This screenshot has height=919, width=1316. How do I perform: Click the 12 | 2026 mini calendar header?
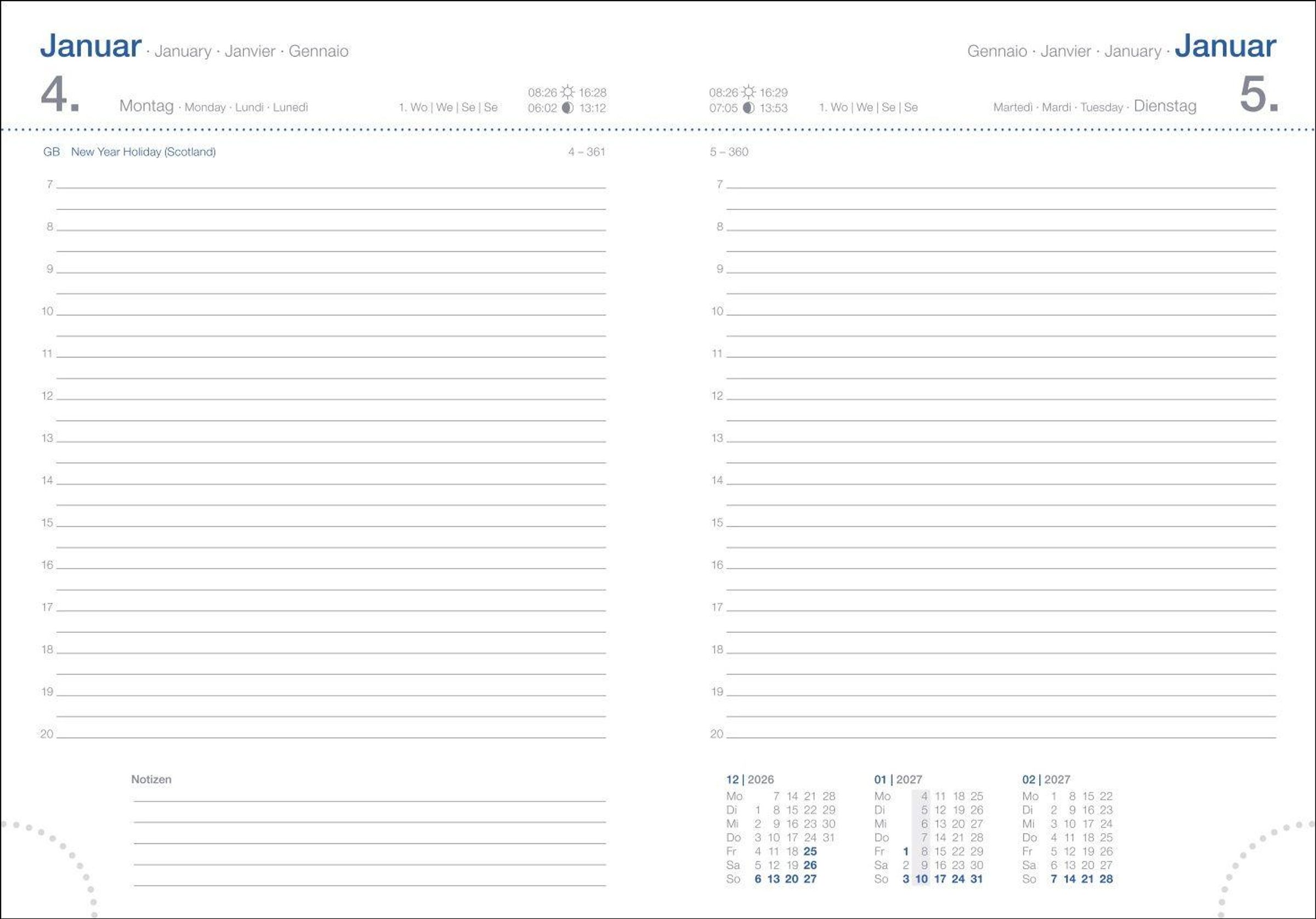pyautogui.click(x=750, y=780)
